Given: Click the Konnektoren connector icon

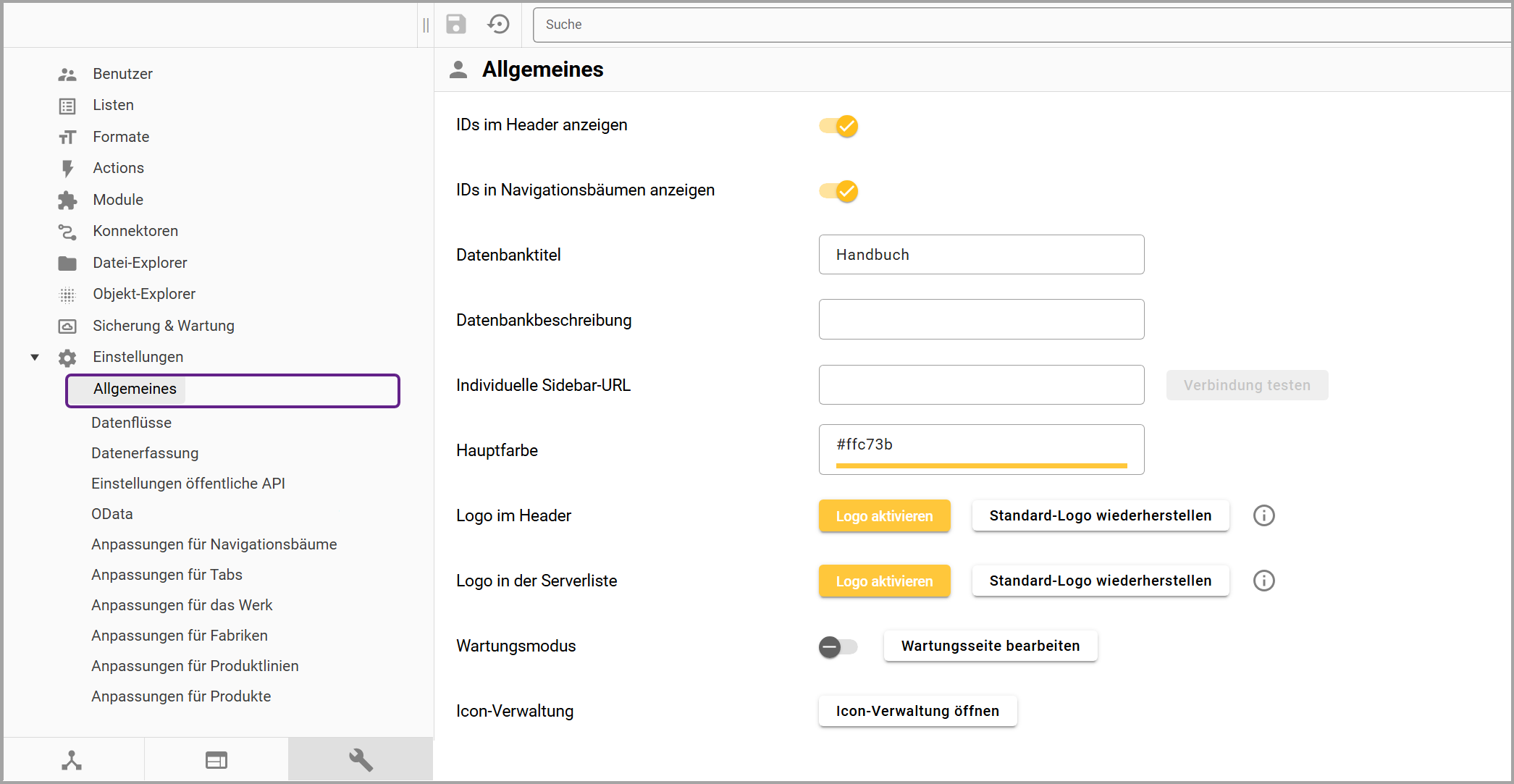Looking at the screenshot, I should point(67,232).
